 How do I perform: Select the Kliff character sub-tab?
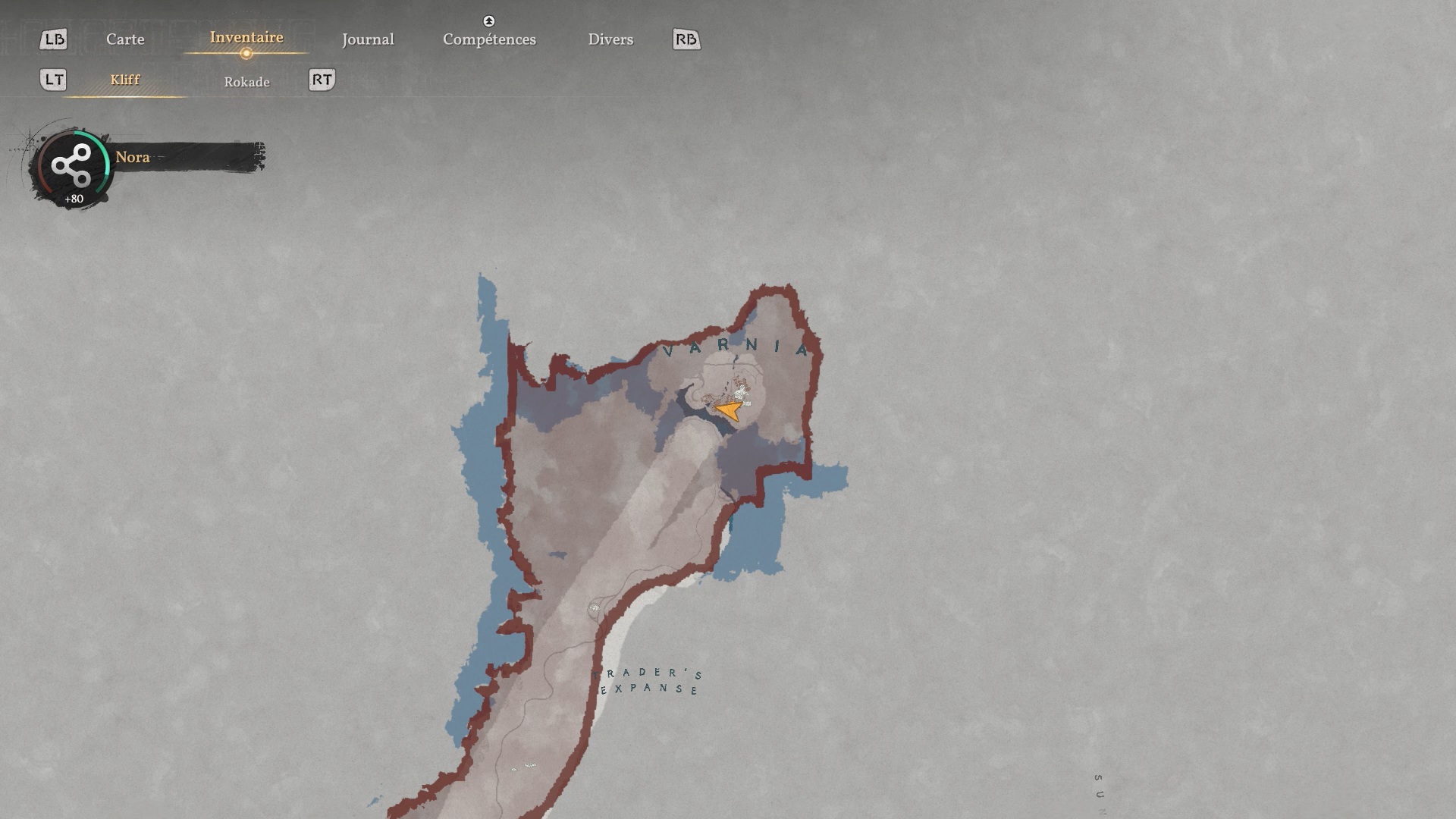tap(125, 80)
